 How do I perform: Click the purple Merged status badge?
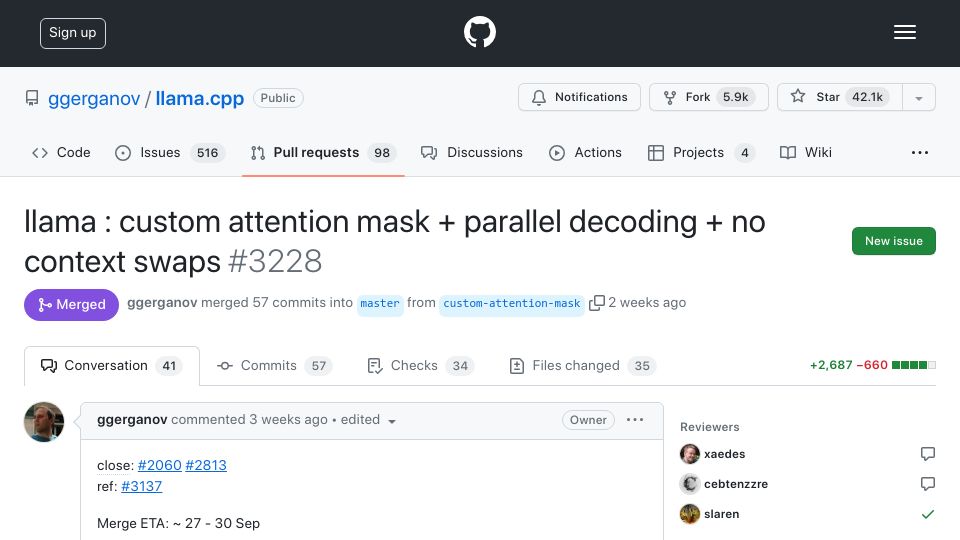pos(71,304)
